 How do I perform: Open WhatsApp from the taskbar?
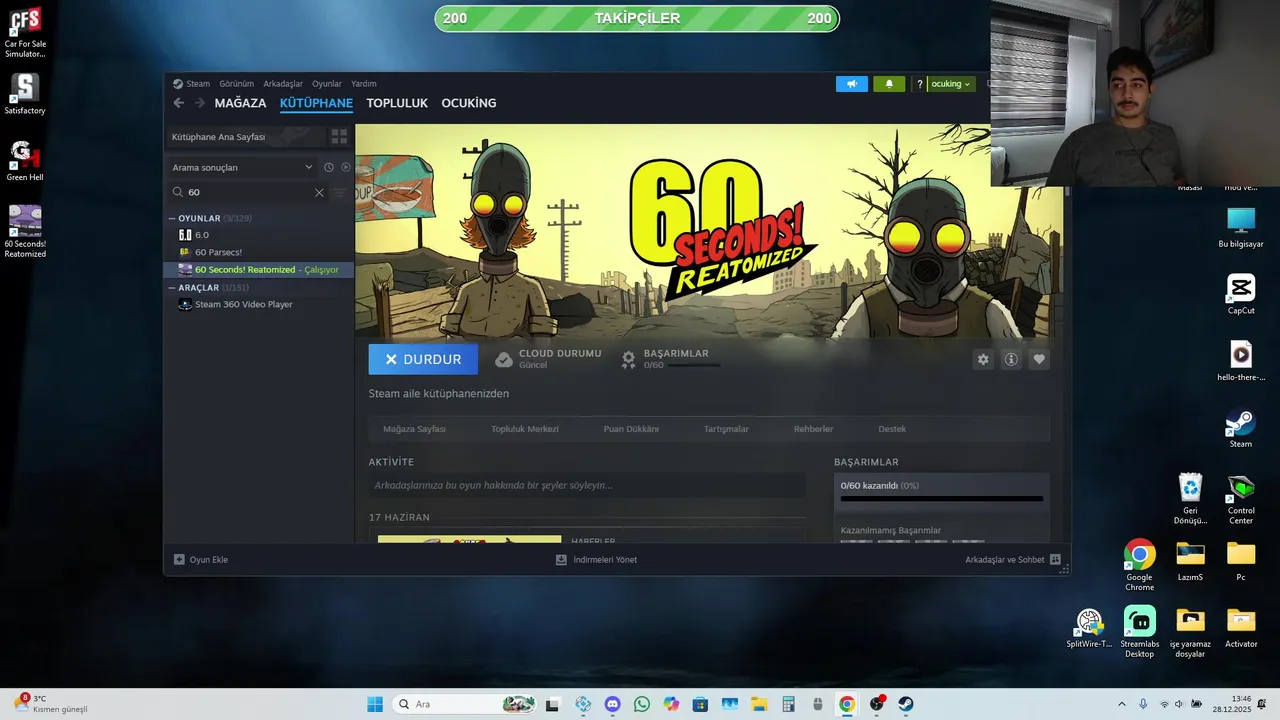(x=641, y=704)
